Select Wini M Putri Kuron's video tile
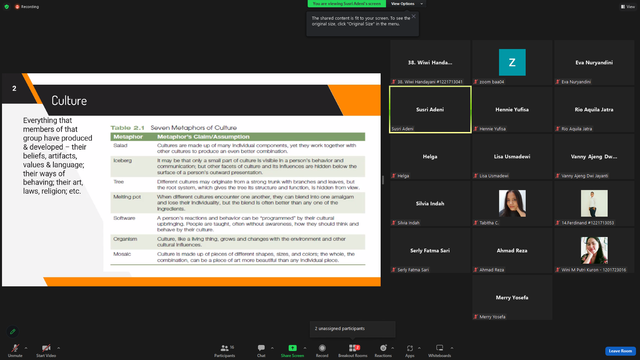The width and height of the screenshot is (640, 360). [x=594, y=250]
